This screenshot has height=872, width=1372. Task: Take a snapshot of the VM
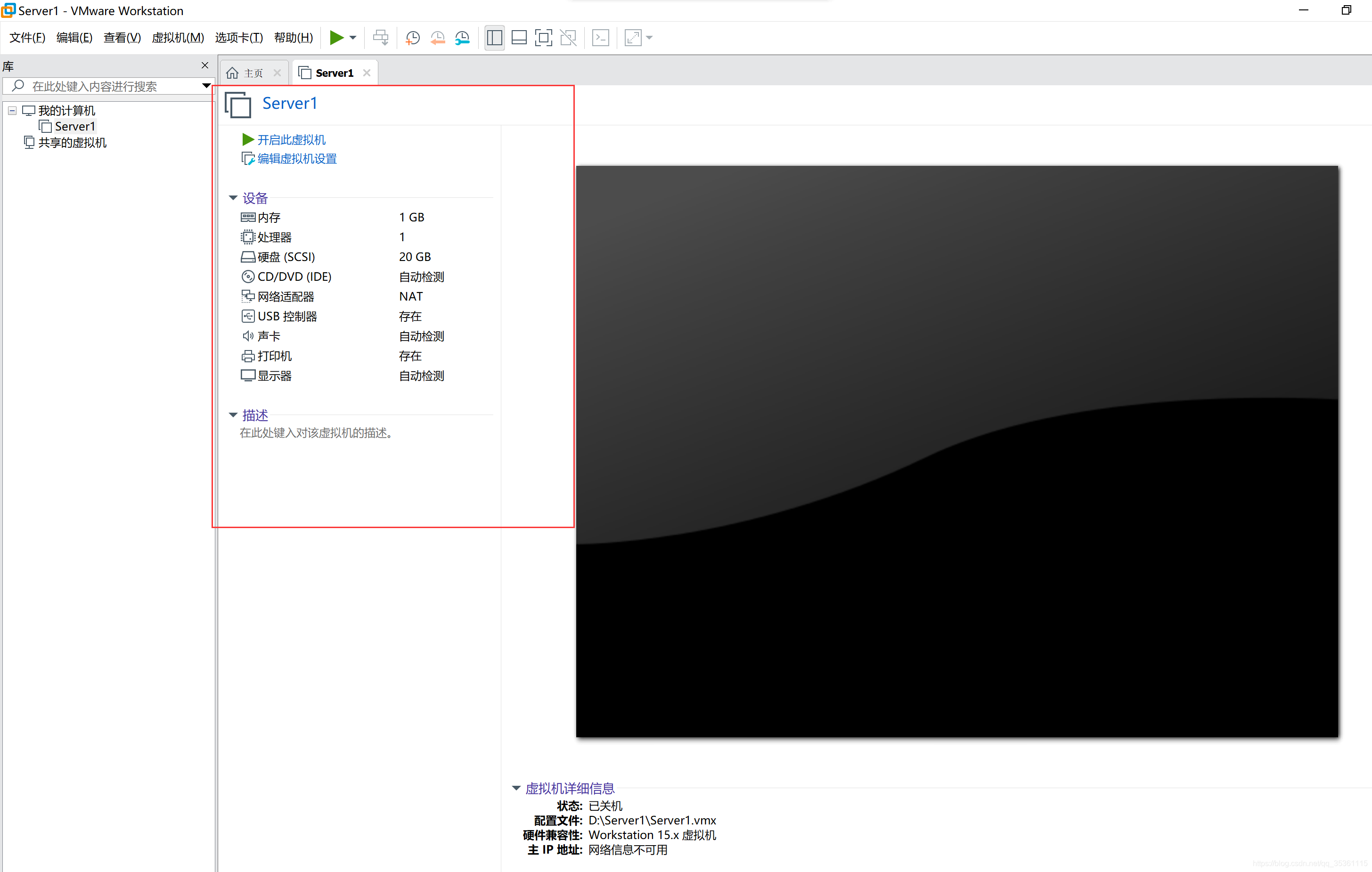coord(413,38)
